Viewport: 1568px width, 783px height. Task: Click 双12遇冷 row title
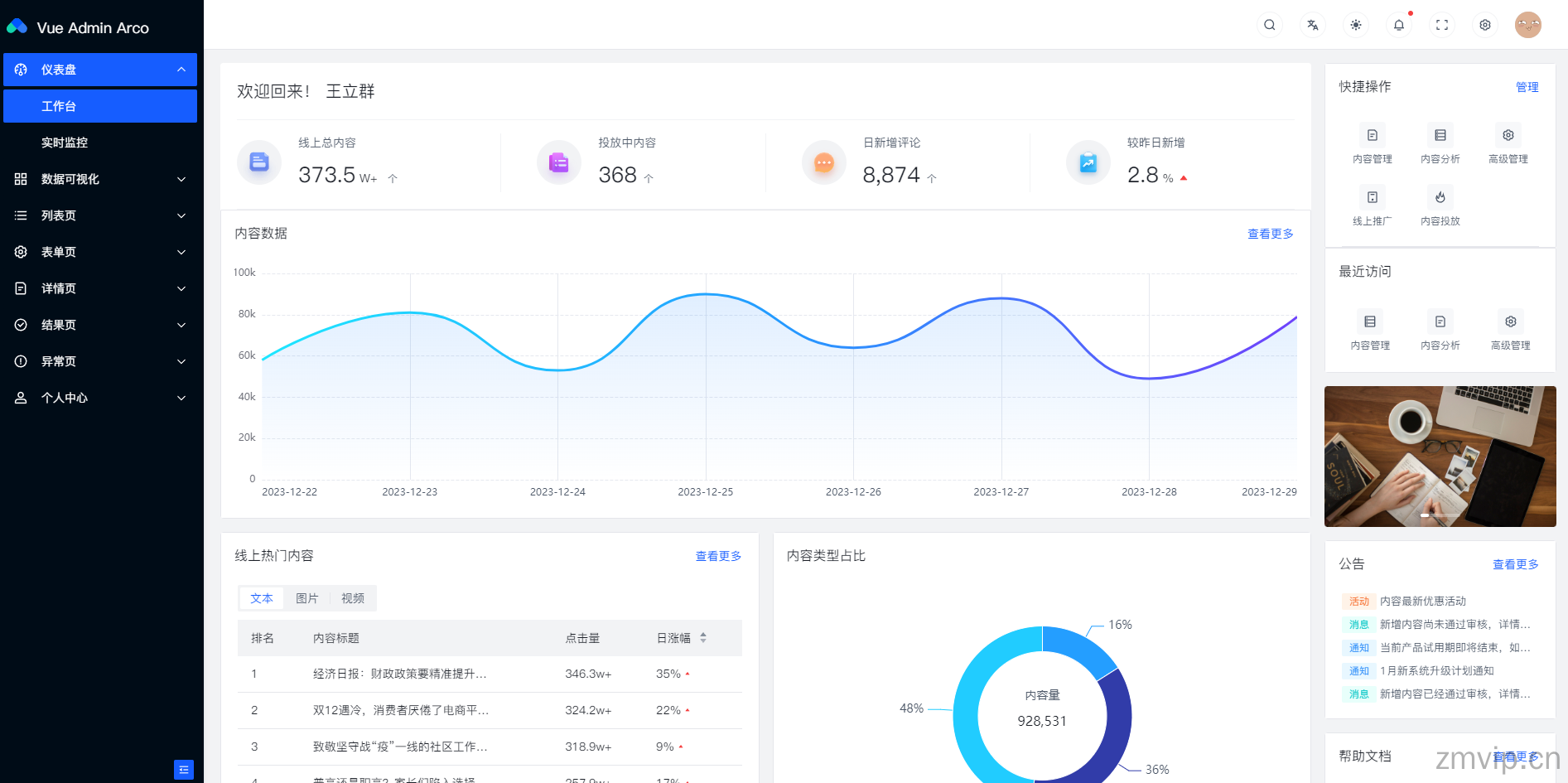click(x=401, y=710)
